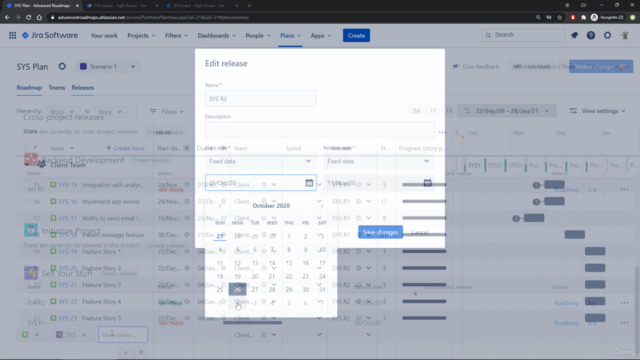Click the blue Create button
The image size is (640, 360).
(356, 36)
